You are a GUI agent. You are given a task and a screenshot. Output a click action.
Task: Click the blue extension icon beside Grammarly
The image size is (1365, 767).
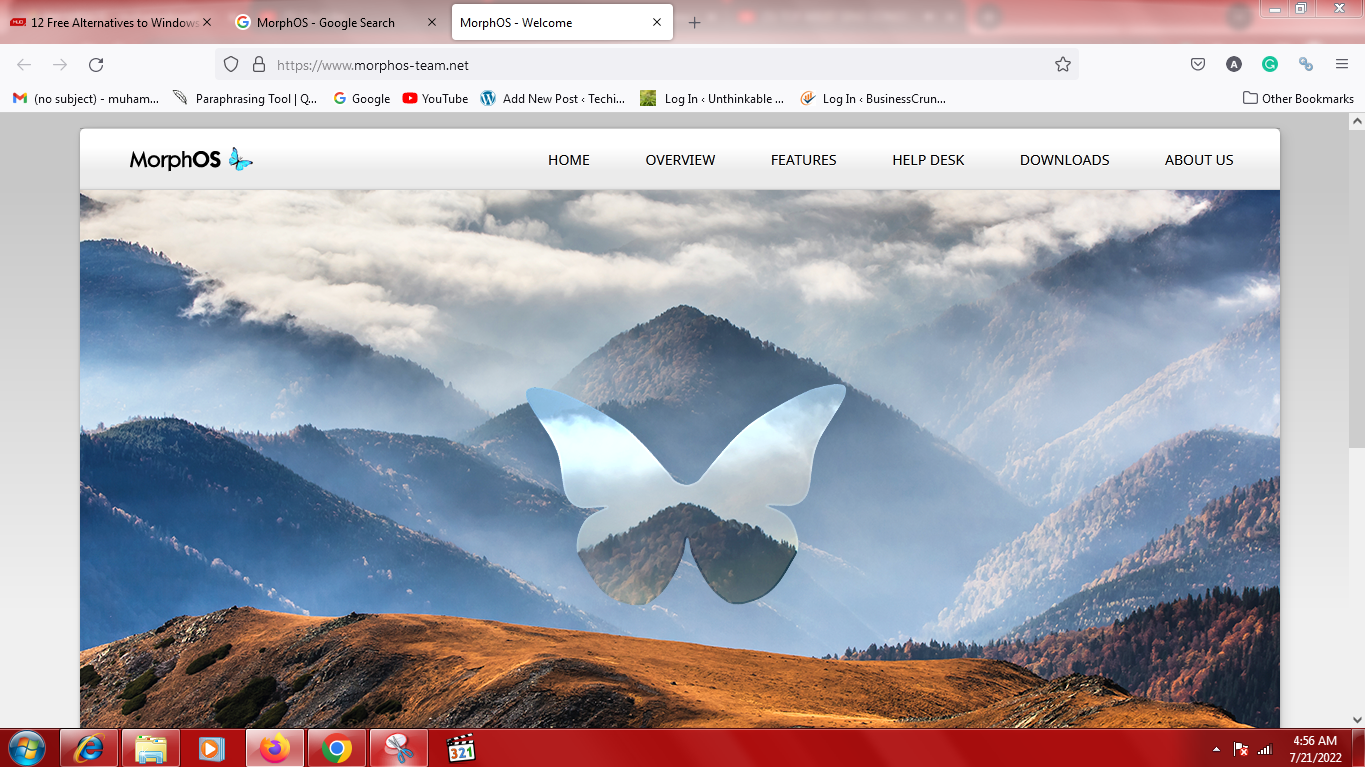pos(1305,64)
